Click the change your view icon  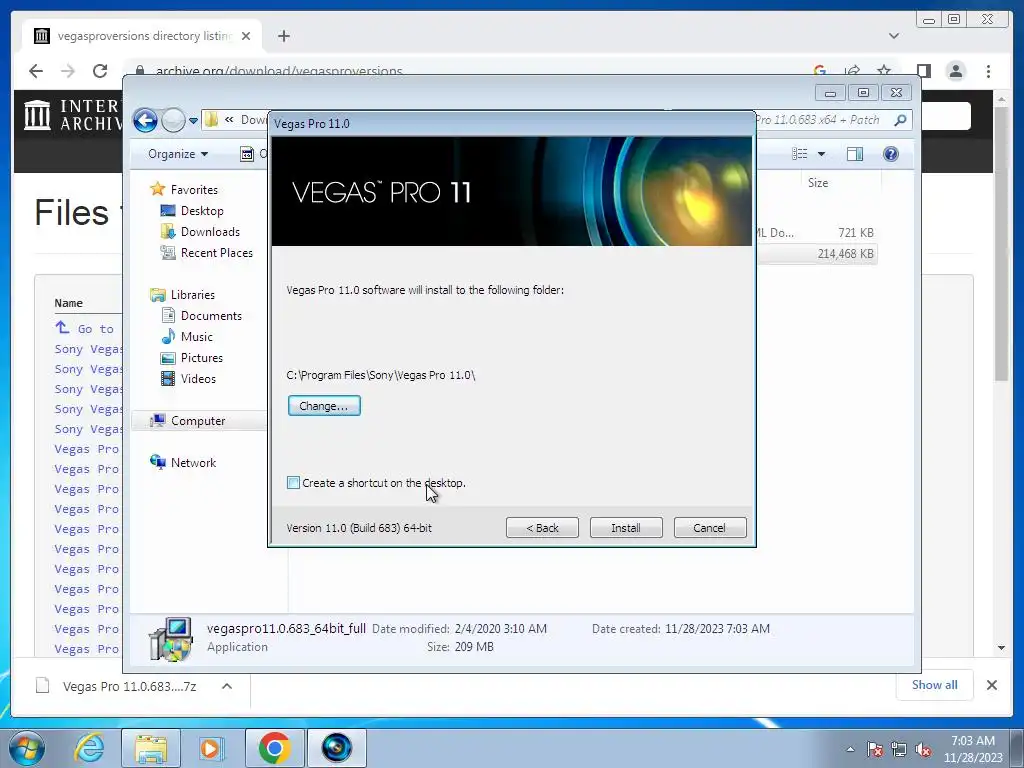pos(800,154)
